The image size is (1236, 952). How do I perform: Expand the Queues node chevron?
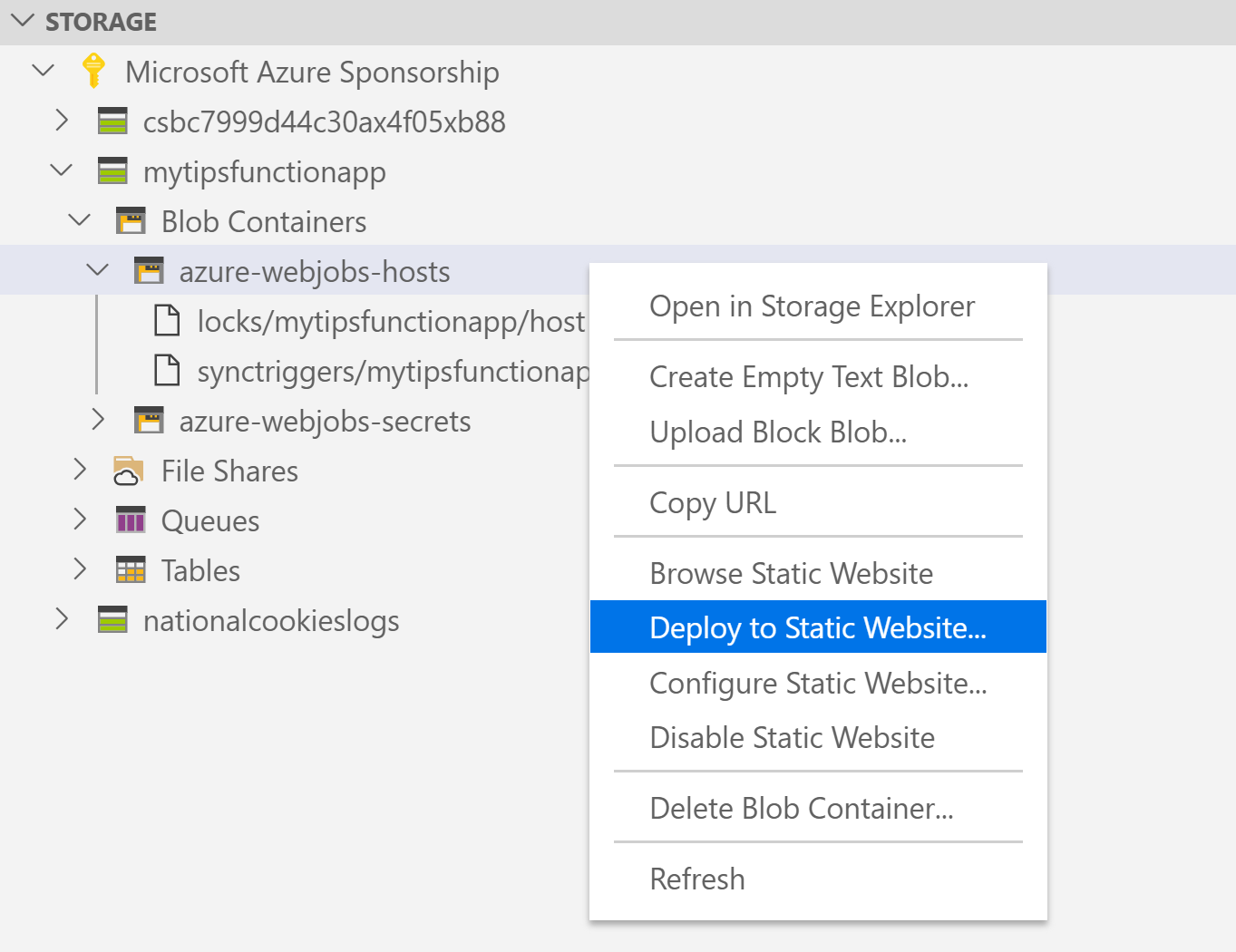click(79, 520)
